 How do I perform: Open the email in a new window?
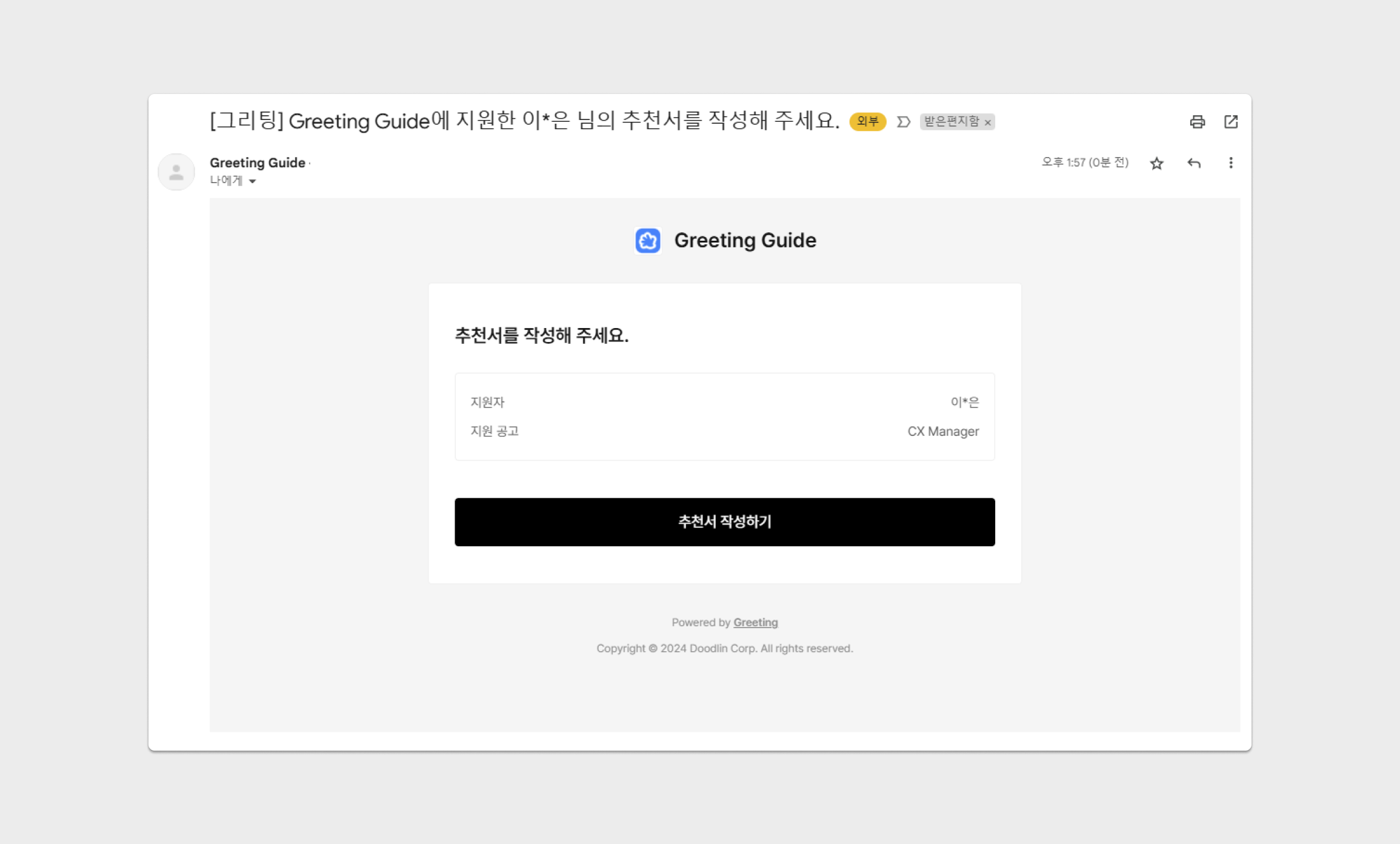(x=1231, y=122)
